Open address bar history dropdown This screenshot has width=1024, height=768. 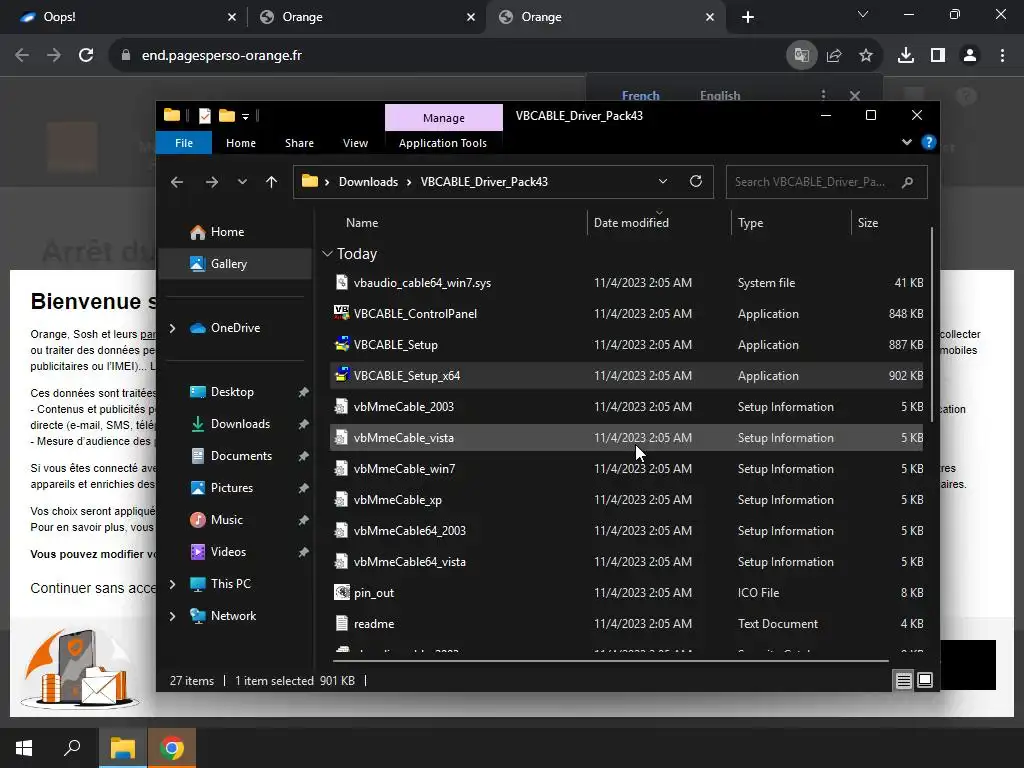coord(663,182)
